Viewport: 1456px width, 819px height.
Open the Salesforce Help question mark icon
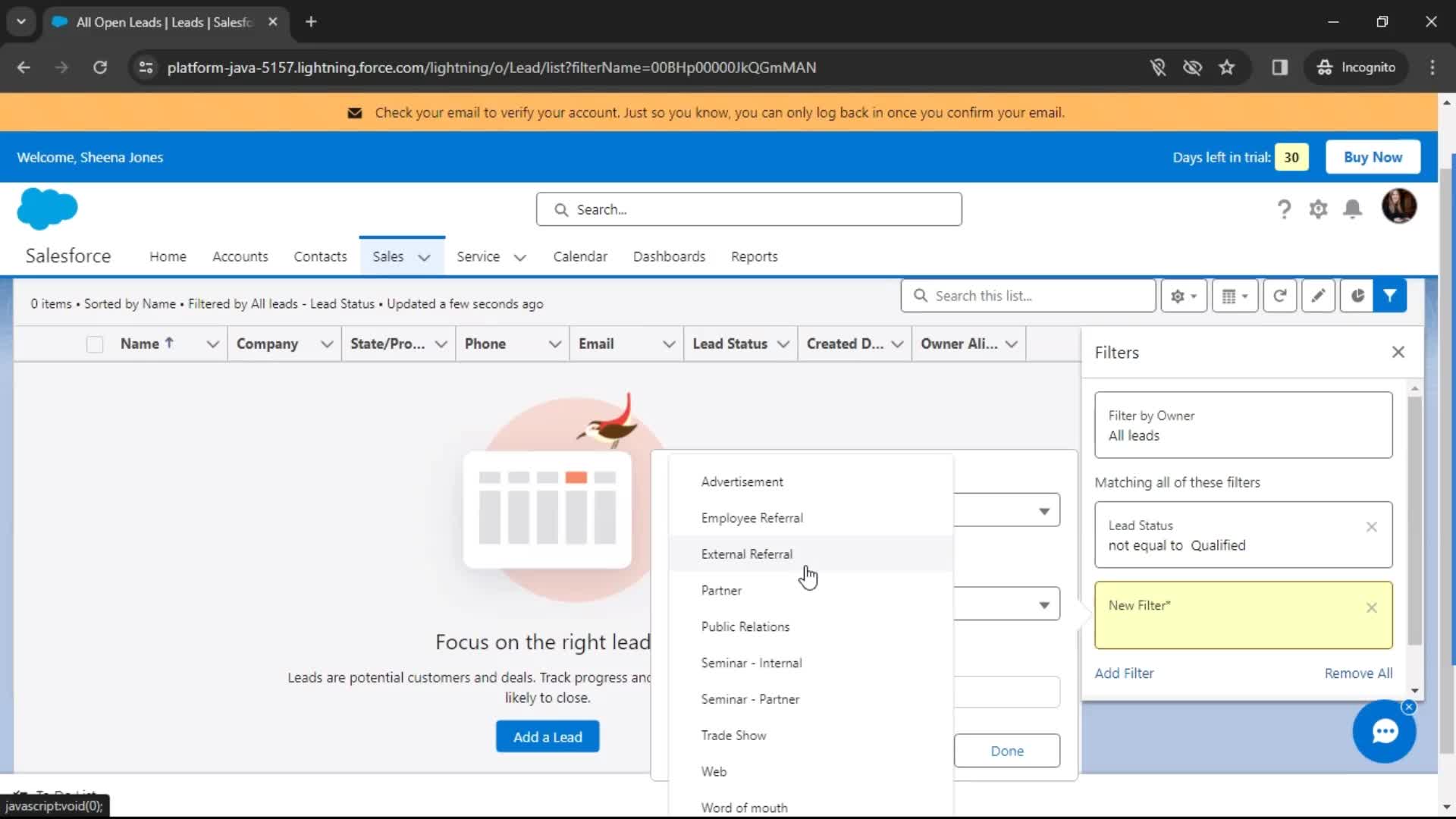pyautogui.click(x=1284, y=209)
